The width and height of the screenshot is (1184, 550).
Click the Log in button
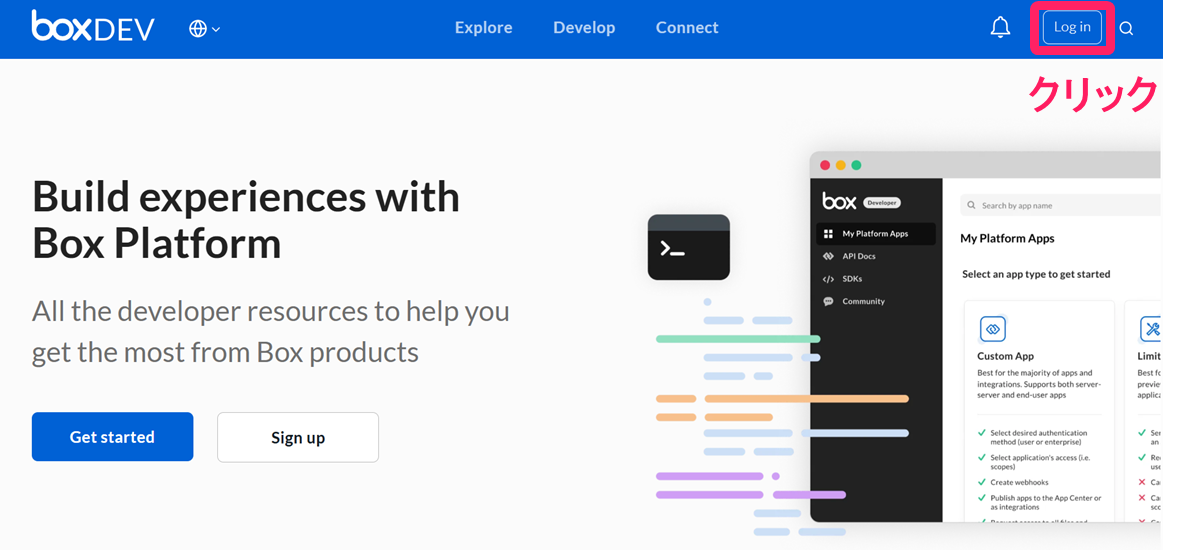pyautogui.click(x=1072, y=28)
